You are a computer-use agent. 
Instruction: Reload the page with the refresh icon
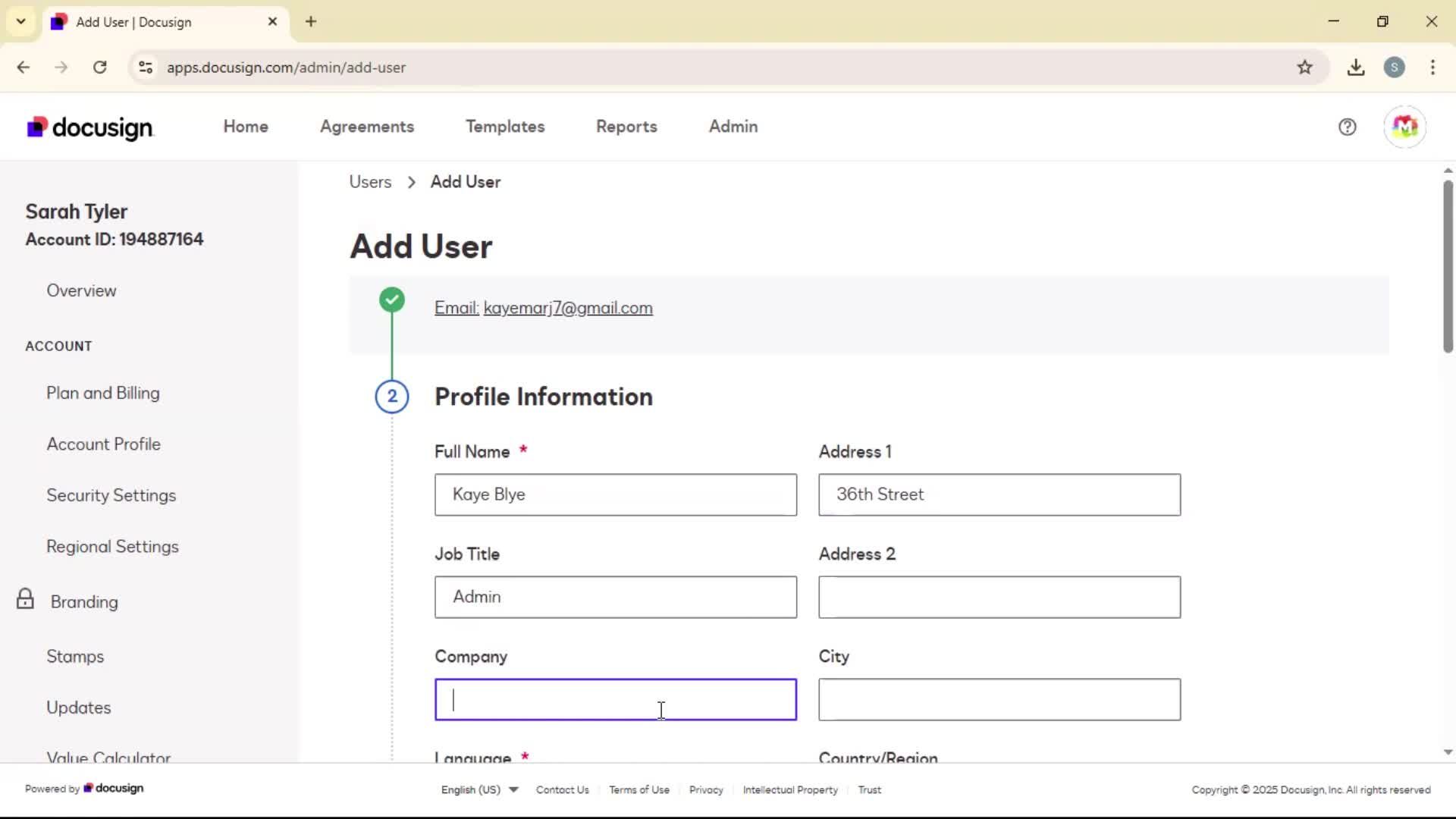(99, 67)
